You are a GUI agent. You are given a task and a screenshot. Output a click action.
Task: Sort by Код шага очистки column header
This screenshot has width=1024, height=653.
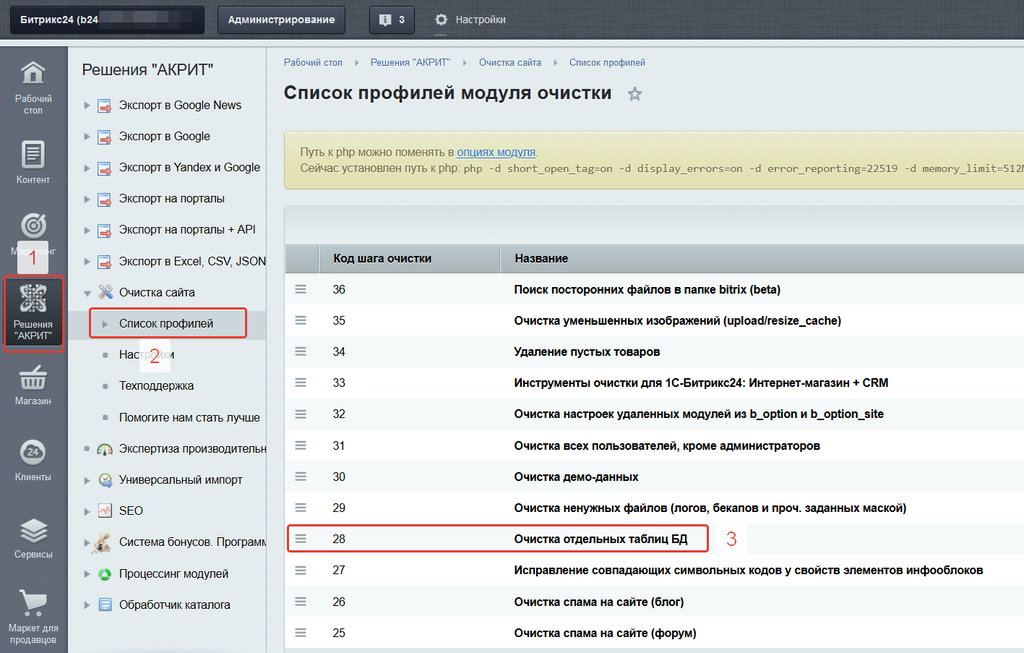point(382,259)
